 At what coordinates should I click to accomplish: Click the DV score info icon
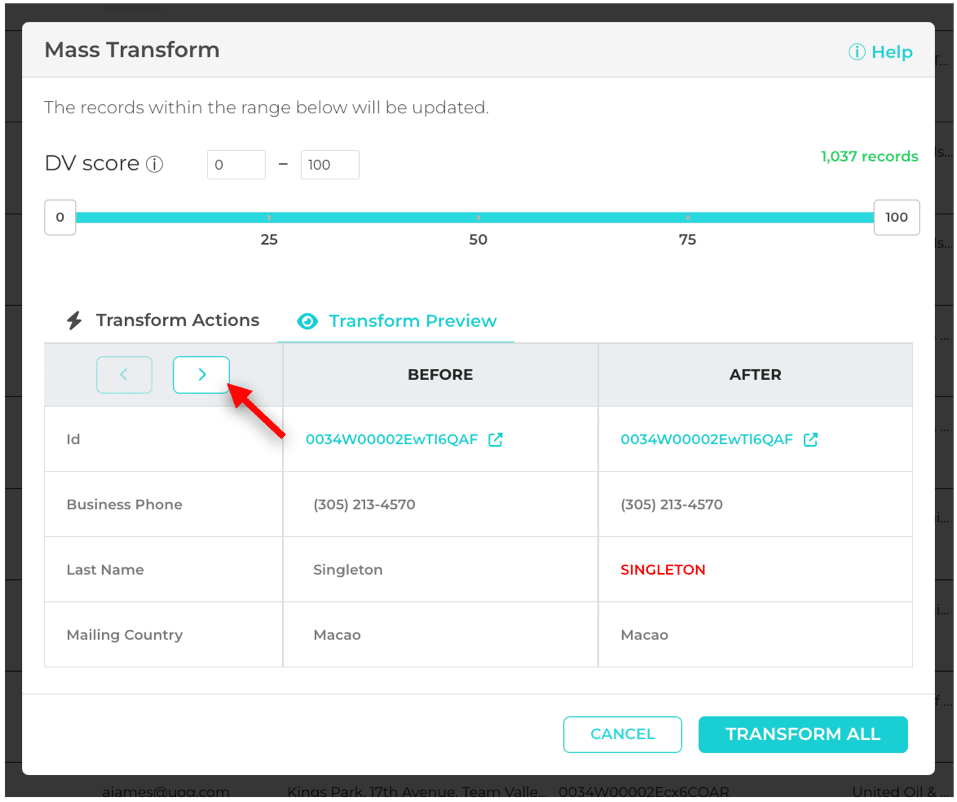154,165
